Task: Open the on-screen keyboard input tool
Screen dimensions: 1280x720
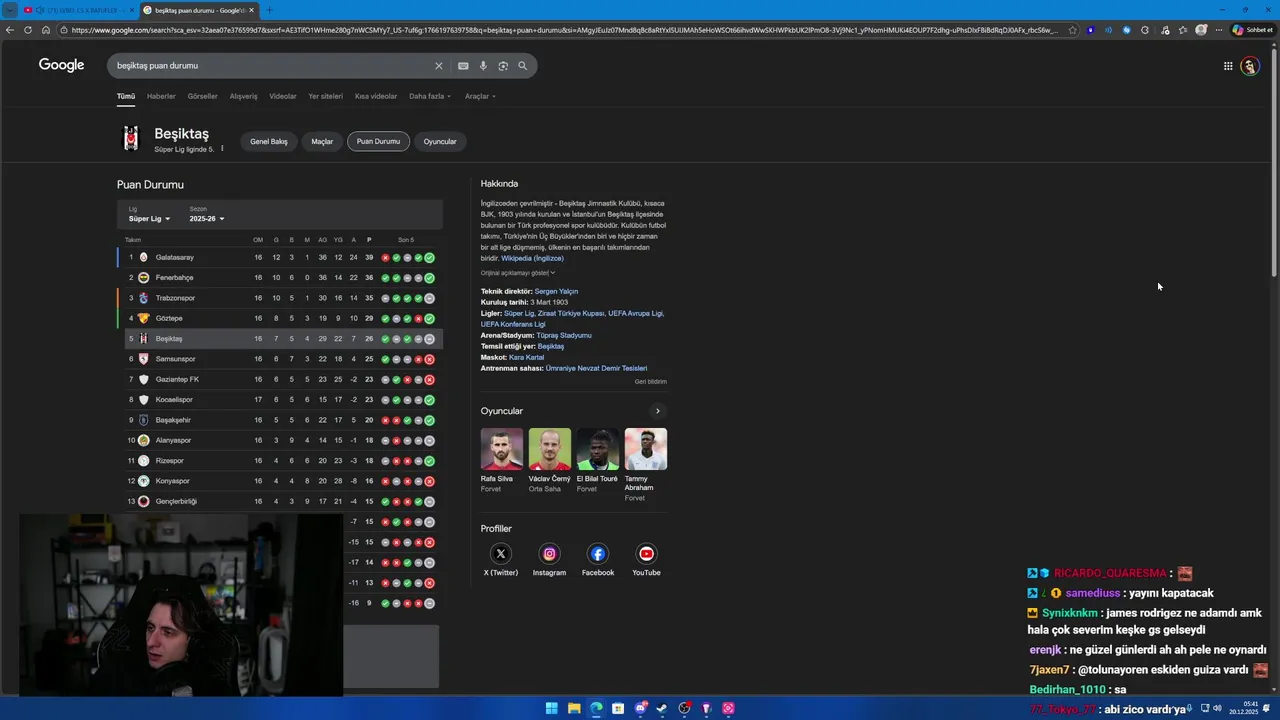Action: click(463, 66)
